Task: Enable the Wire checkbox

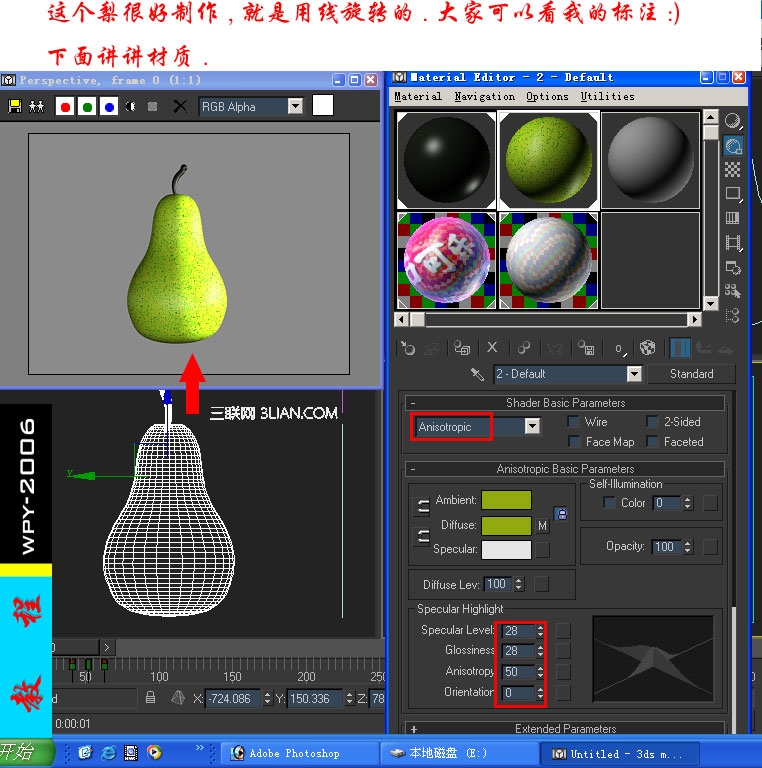Action: [x=573, y=422]
